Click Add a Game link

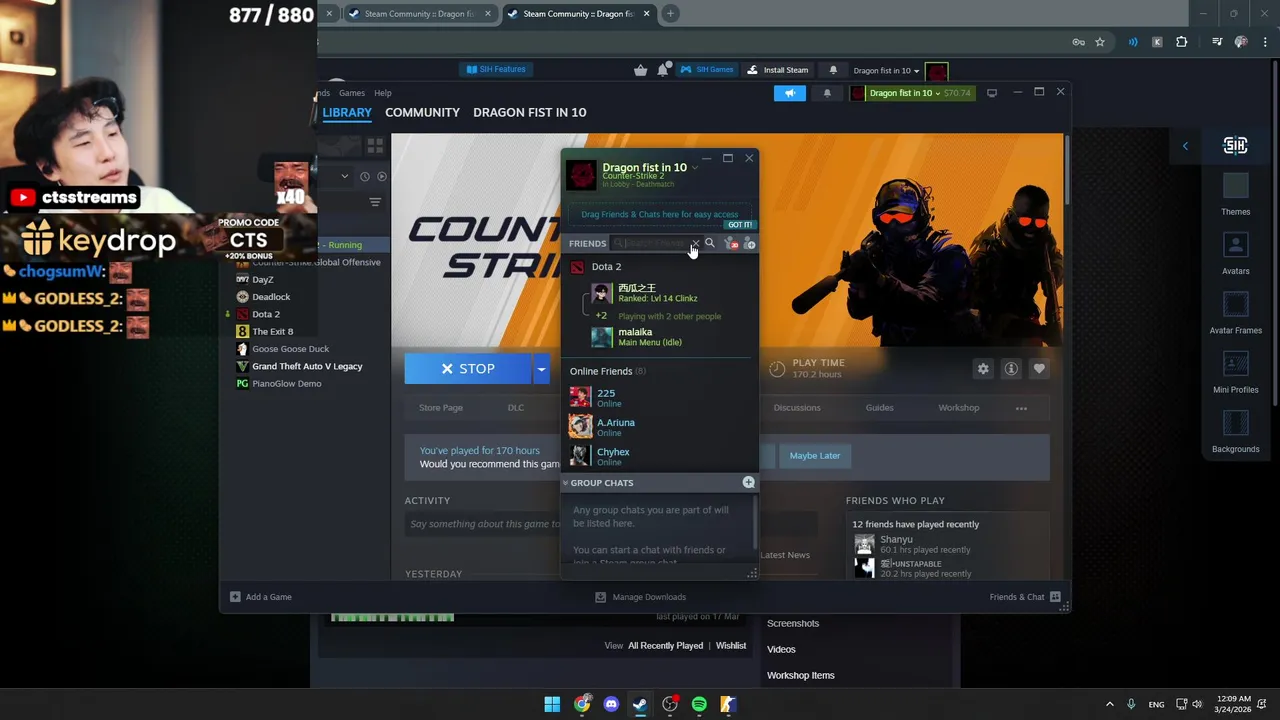[x=261, y=597]
